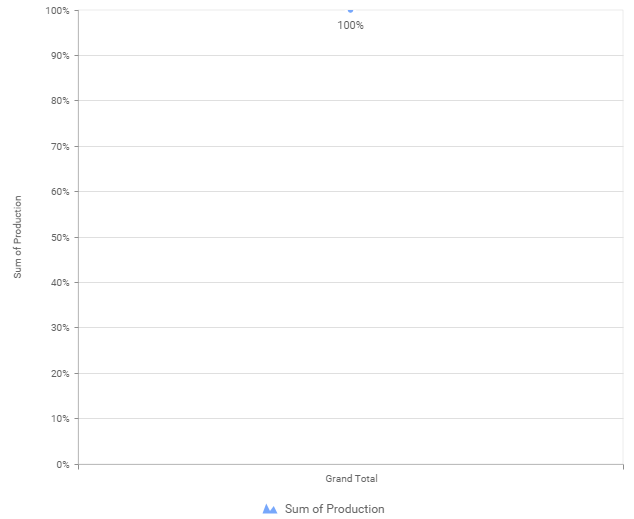
Task: Click the 0% y-axis tick label
Action: [62, 465]
